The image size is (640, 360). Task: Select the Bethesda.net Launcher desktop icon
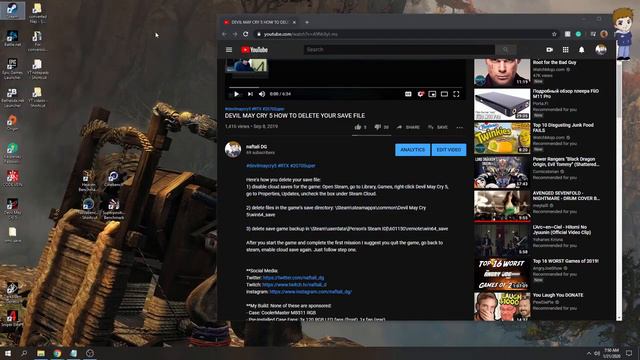[12, 97]
